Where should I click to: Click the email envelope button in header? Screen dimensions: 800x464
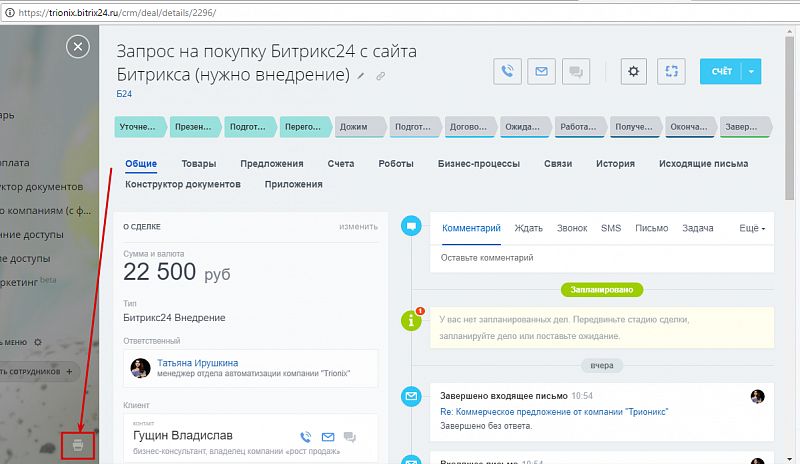pyautogui.click(x=541, y=71)
